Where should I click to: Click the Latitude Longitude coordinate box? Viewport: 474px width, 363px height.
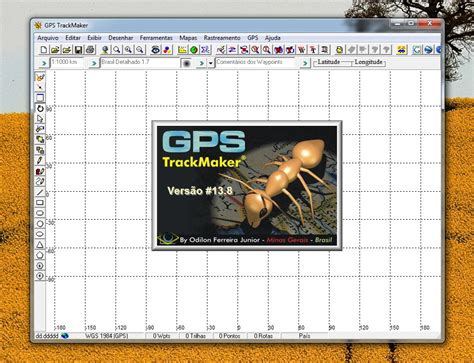tap(349, 63)
